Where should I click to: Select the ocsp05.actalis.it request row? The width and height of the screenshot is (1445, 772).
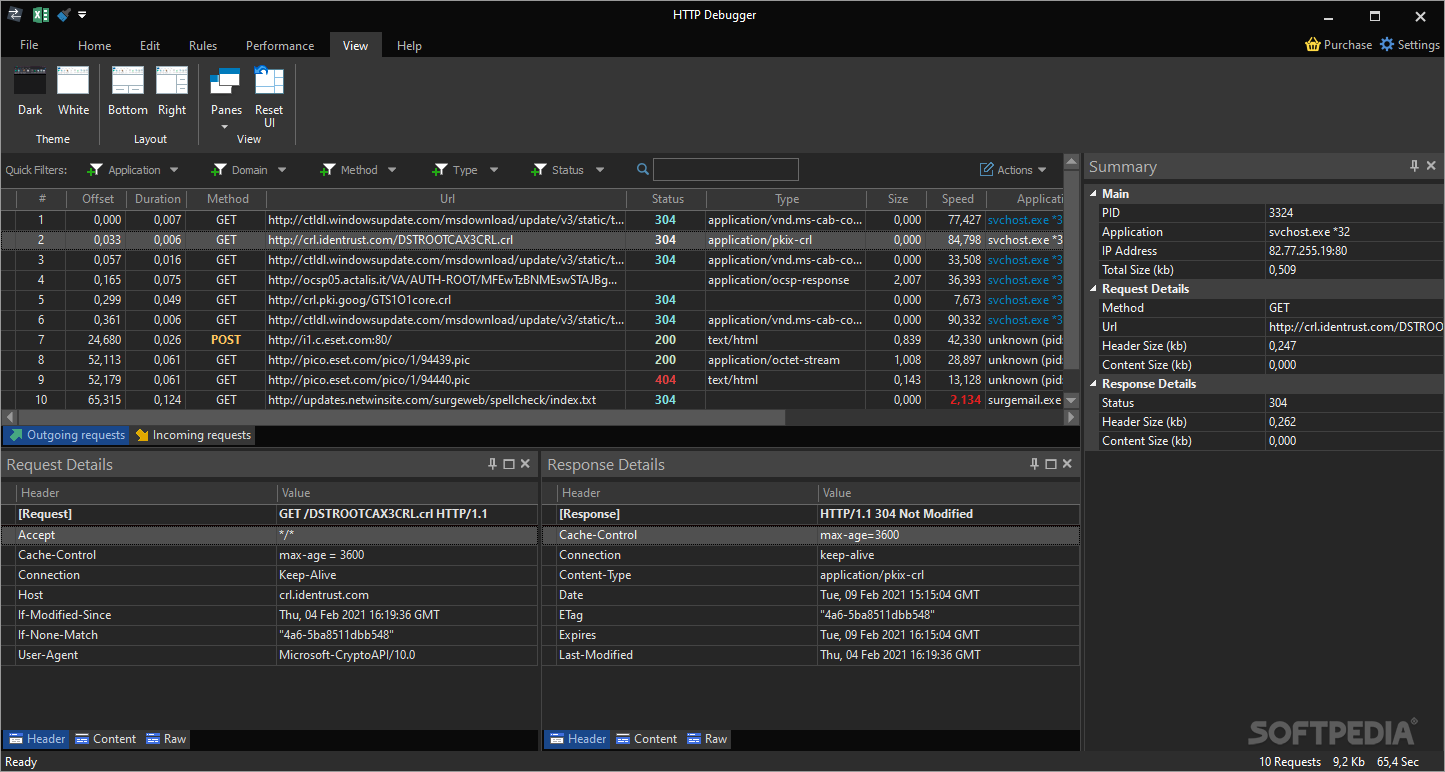point(532,280)
